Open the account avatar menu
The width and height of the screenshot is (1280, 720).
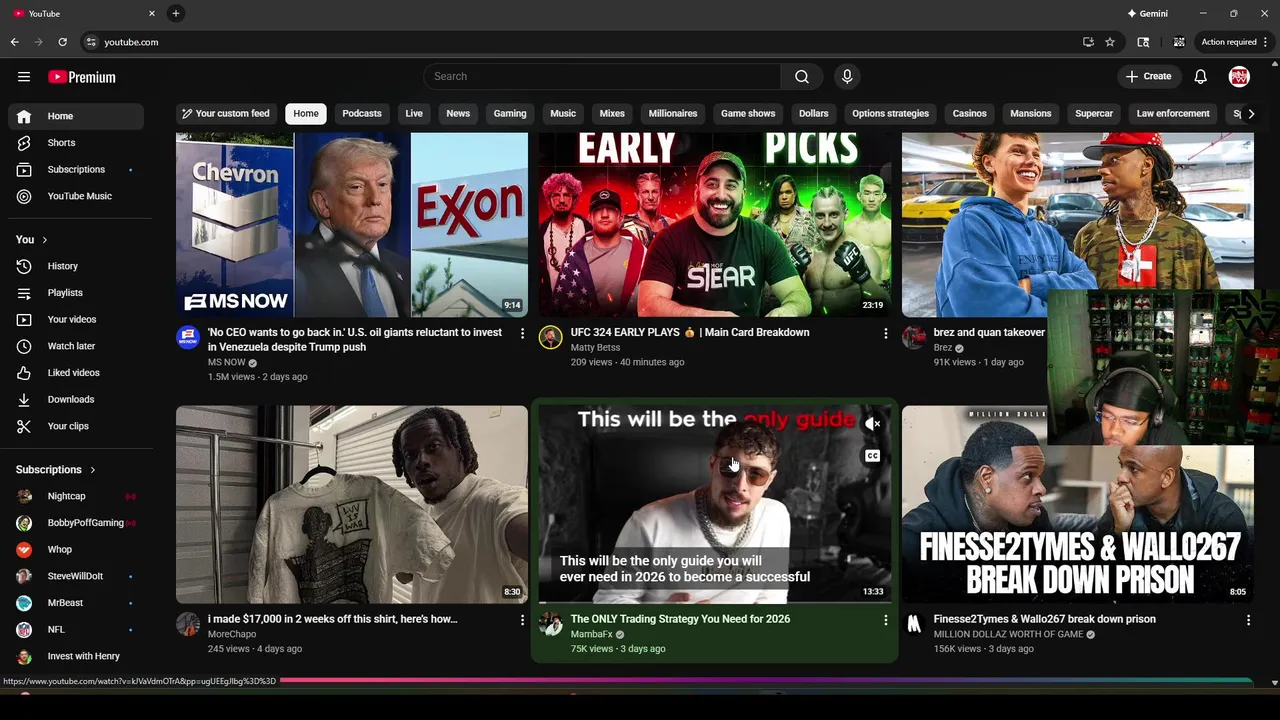click(x=1239, y=77)
